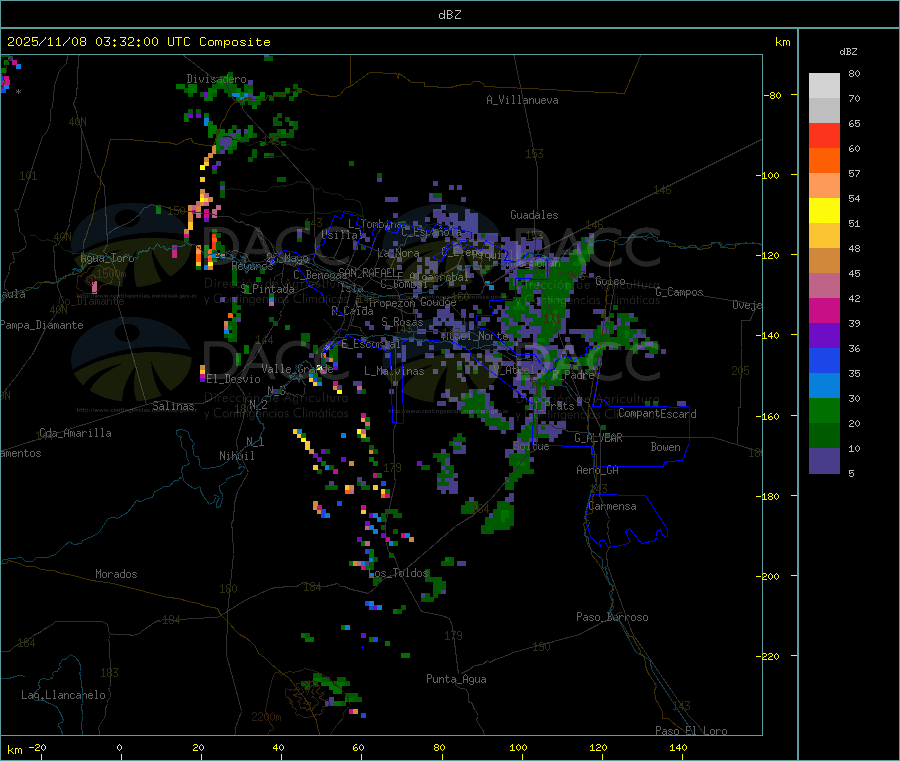Select the orange 57 dBZ legend swatch
This screenshot has width=900, height=761.
pos(824,161)
